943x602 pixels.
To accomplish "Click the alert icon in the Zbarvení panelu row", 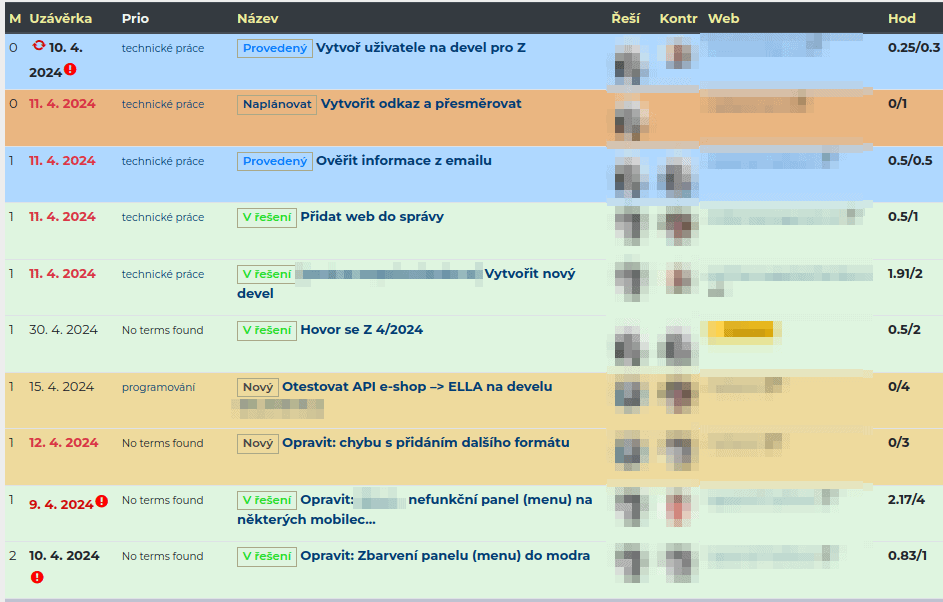I will coord(37,577).
